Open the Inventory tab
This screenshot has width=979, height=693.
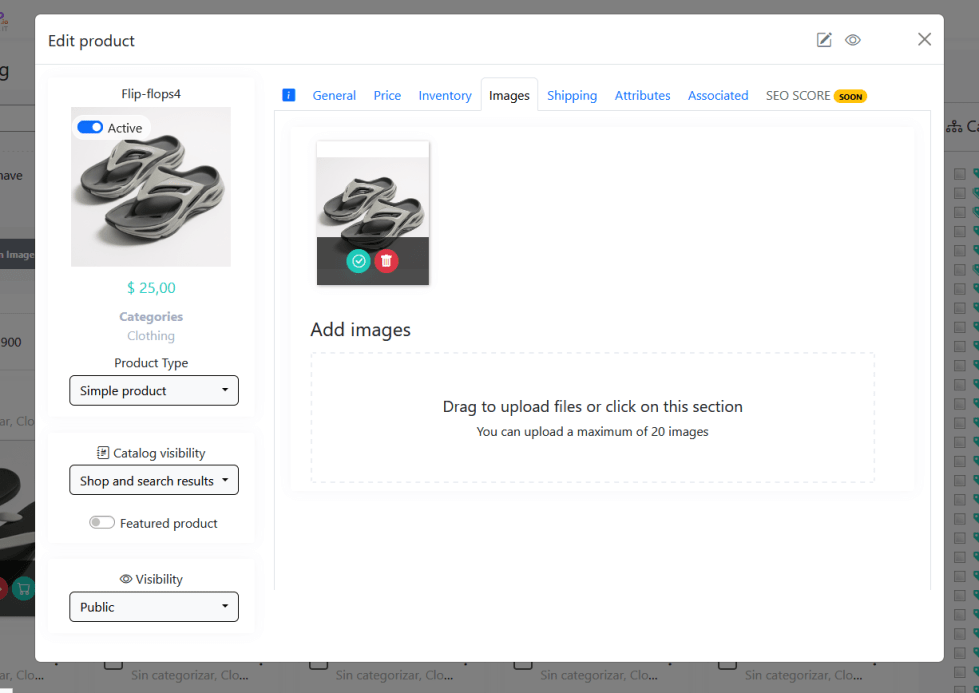pyautogui.click(x=445, y=96)
